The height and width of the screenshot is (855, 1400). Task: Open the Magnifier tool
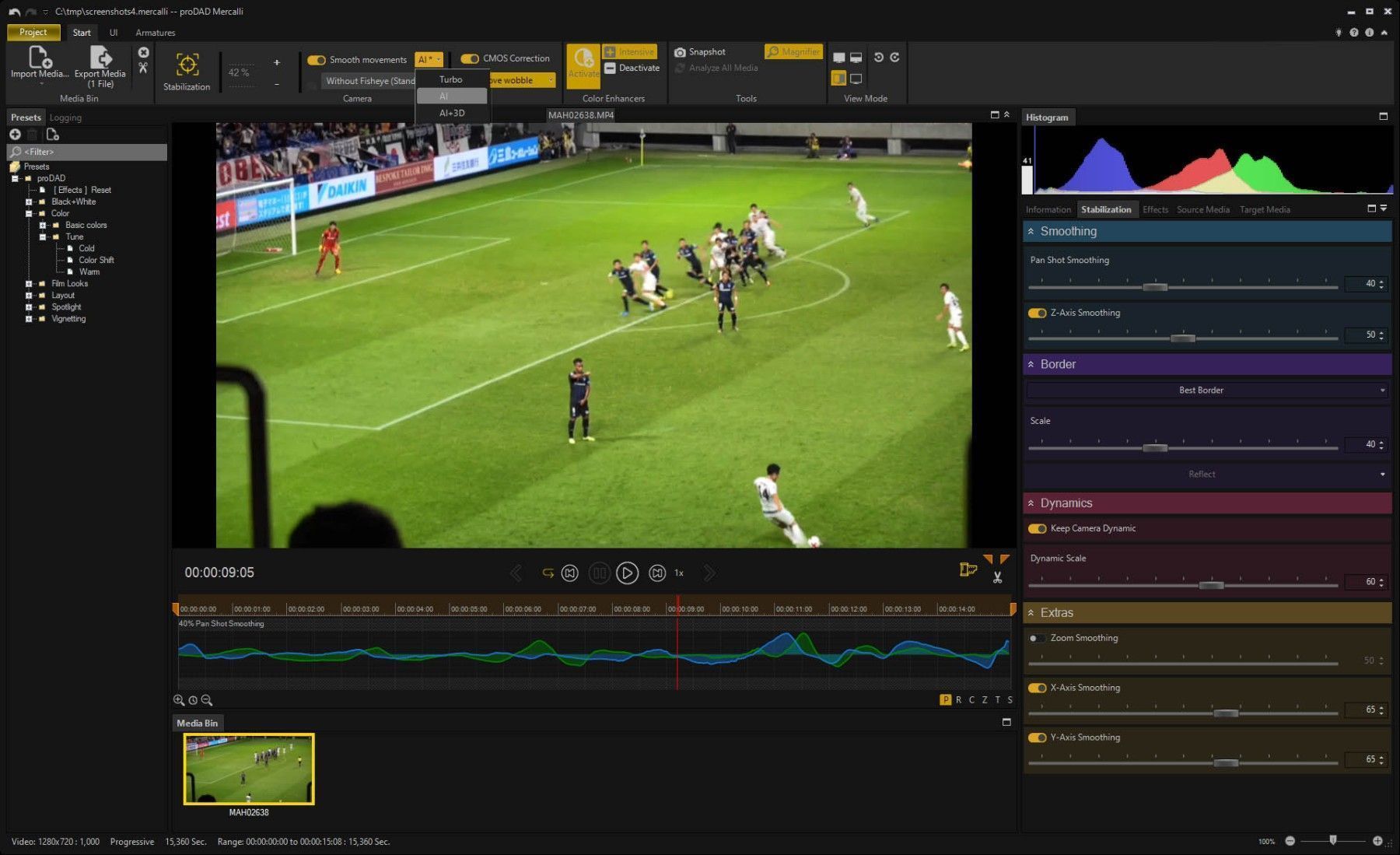click(x=793, y=52)
